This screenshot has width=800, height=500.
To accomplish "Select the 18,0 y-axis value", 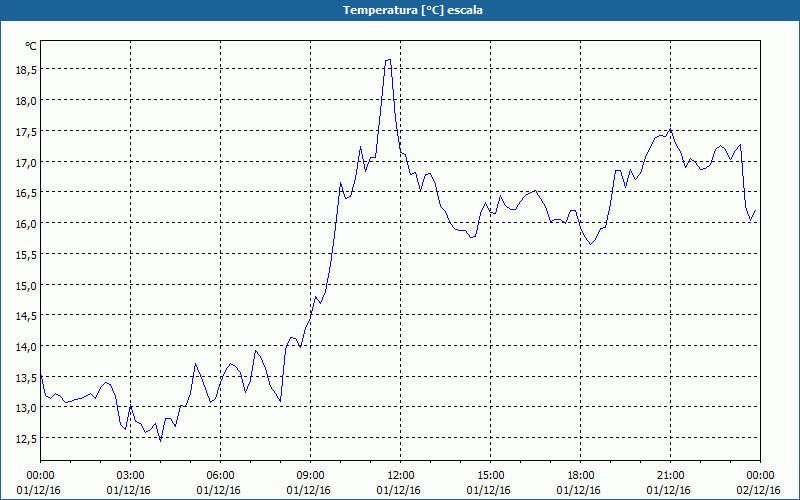I will pos(26,101).
